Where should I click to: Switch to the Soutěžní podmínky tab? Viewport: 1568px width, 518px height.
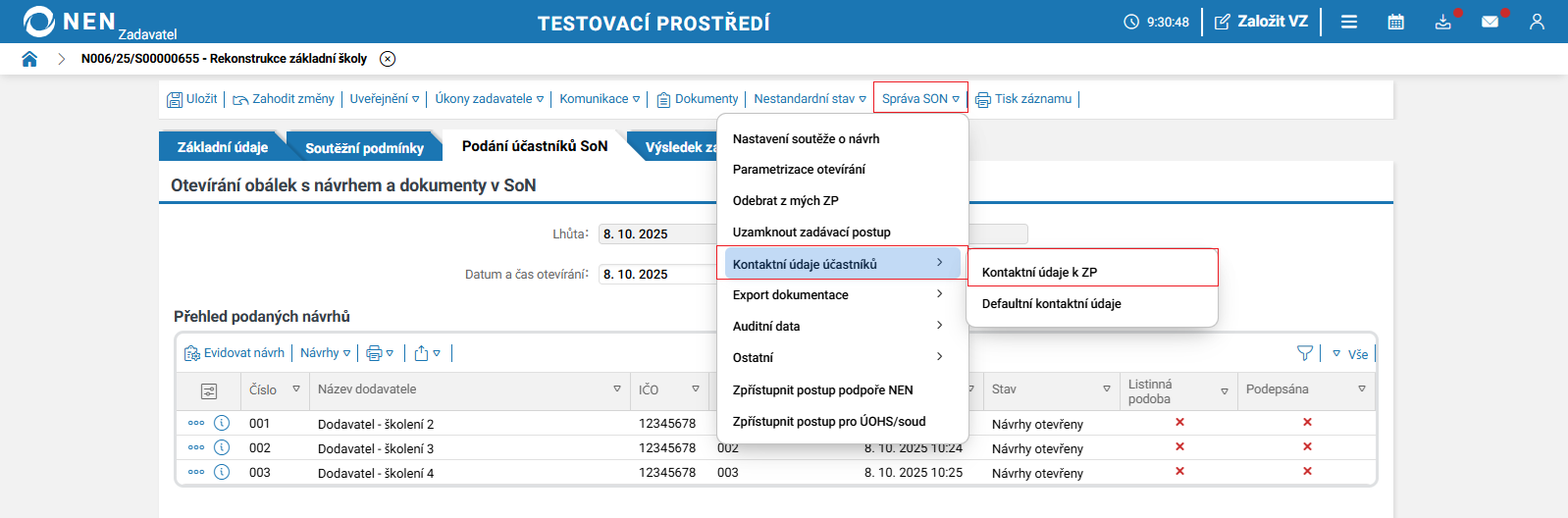pyautogui.click(x=364, y=147)
